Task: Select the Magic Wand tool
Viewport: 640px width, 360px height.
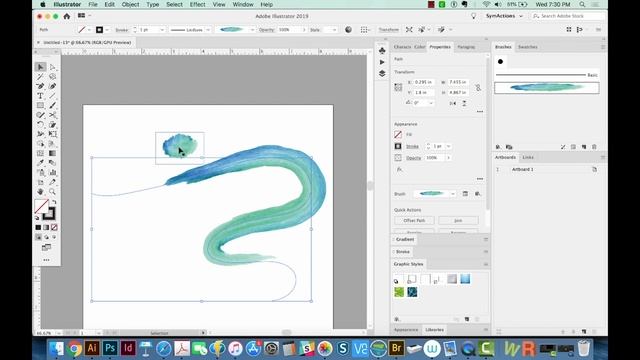Action: [40, 77]
